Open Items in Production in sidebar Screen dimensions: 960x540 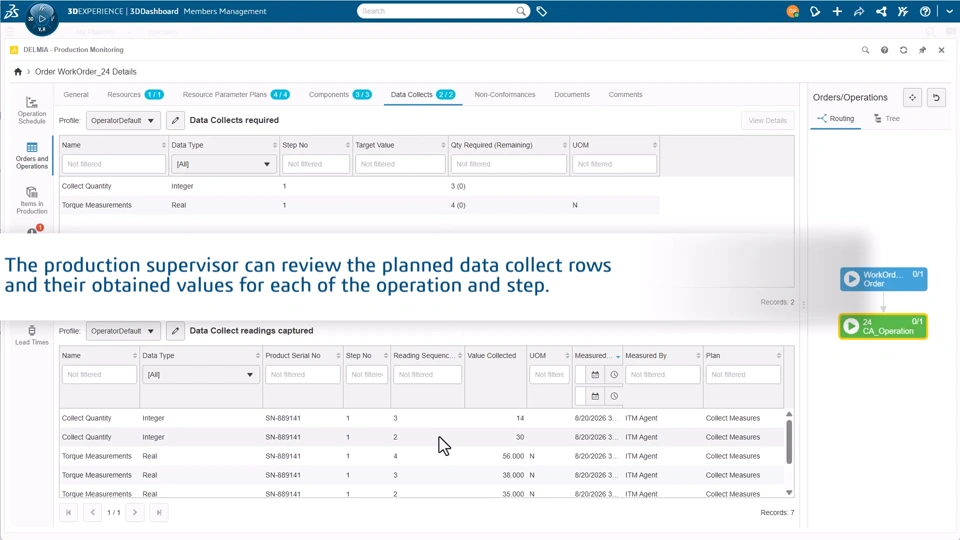(32, 200)
